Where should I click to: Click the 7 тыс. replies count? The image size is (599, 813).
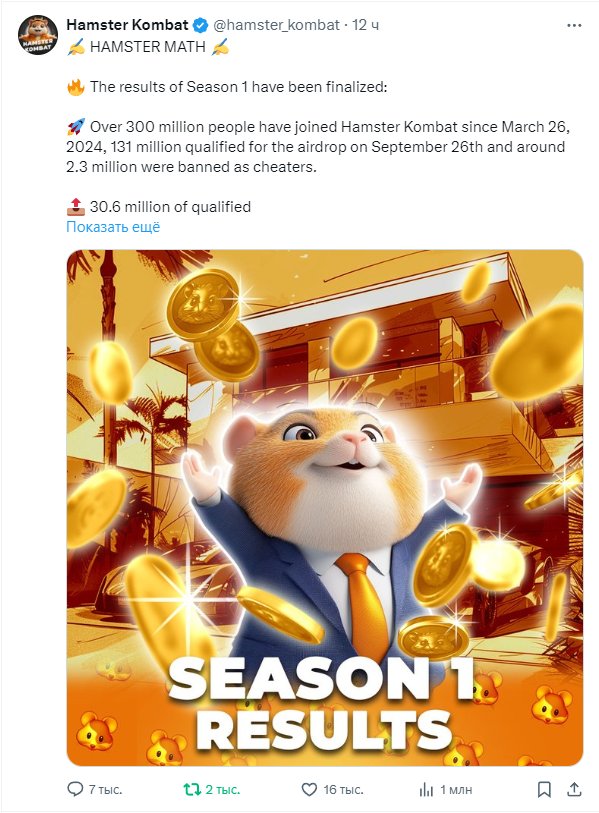click(105, 790)
